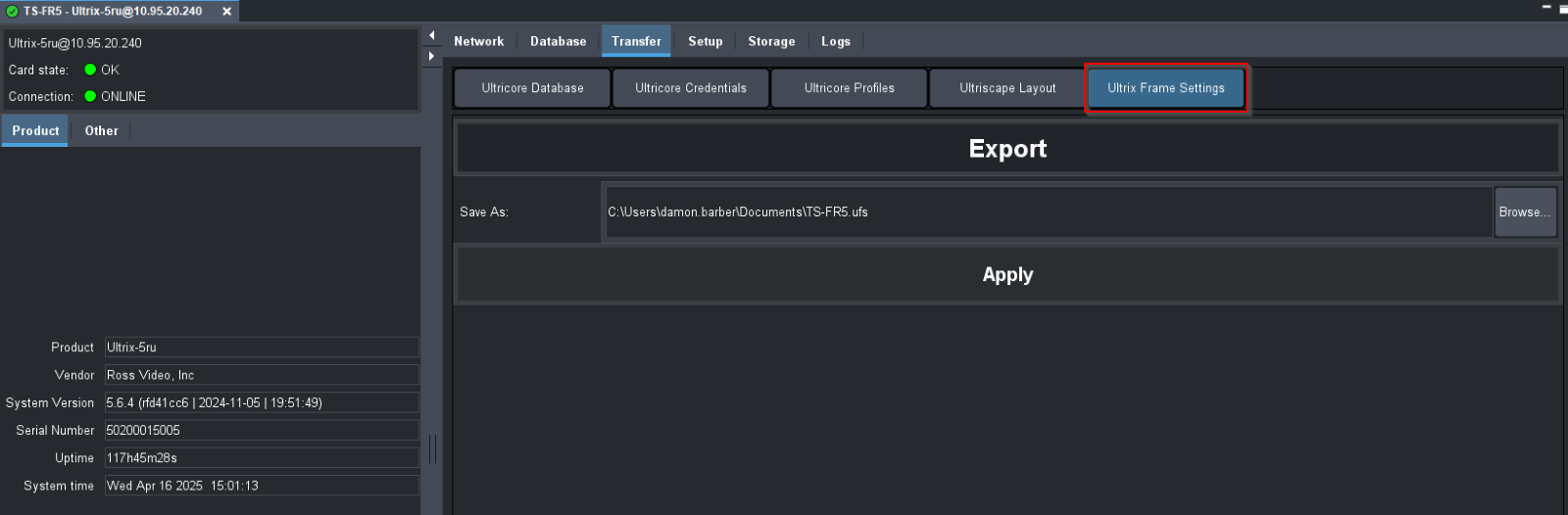This screenshot has width=1568, height=515.
Task: Select the Ultricore Profiles button
Action: click(849, 88)
